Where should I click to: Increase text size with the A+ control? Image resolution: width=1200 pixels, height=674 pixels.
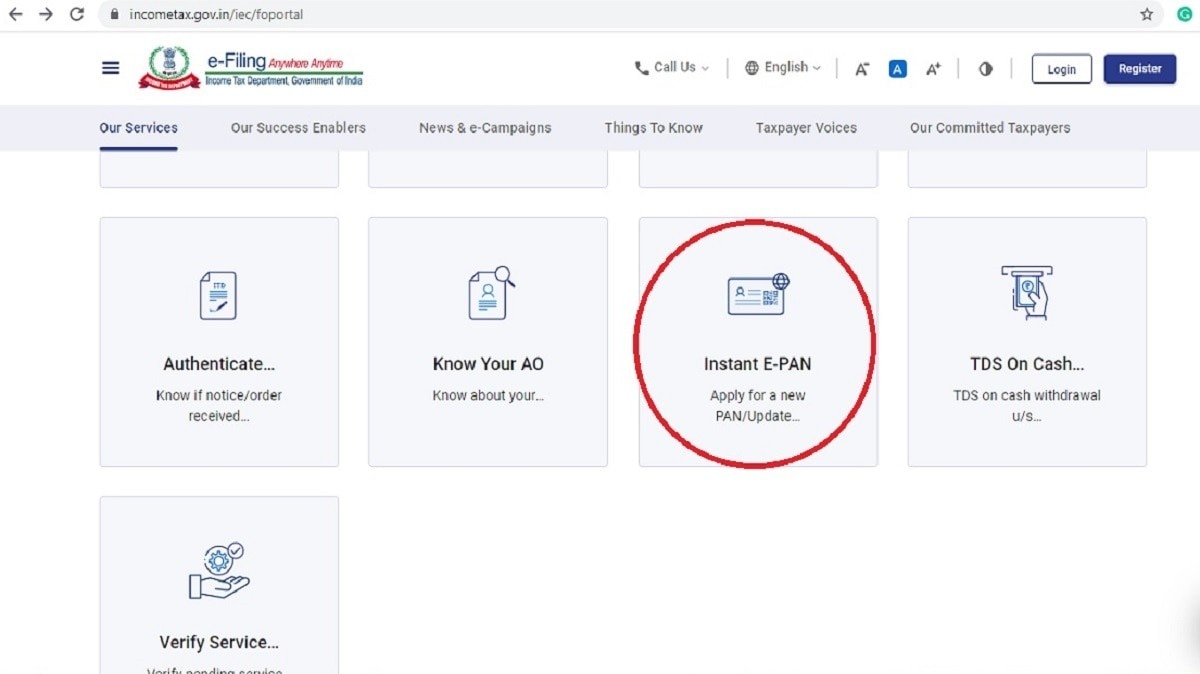933,68
